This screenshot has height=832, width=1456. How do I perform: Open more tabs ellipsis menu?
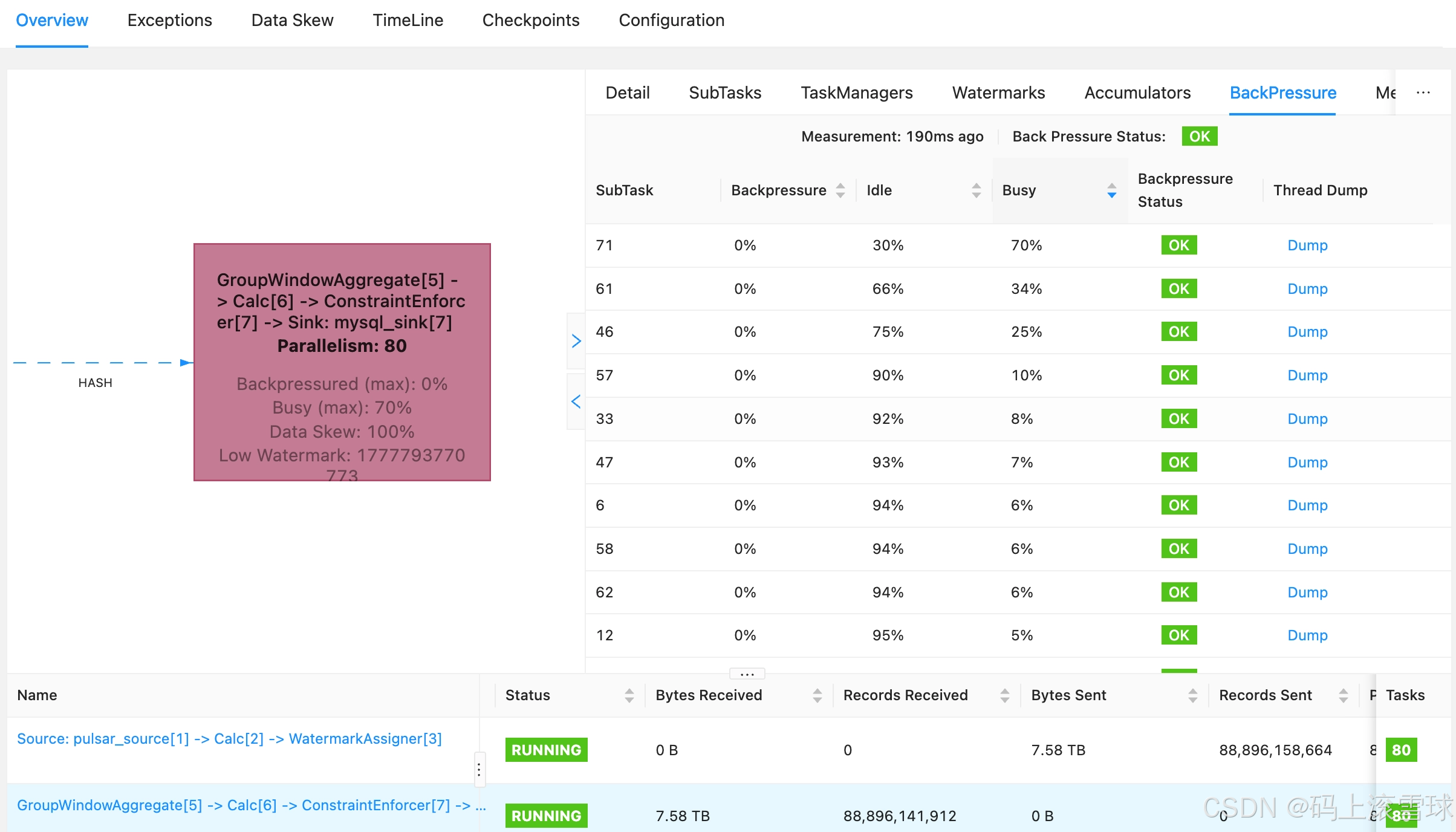(x=1423, y=93)
